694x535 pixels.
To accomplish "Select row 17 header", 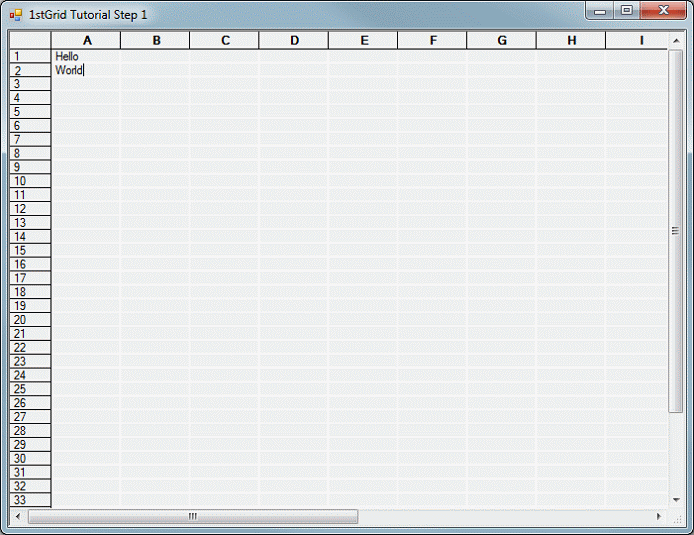I will point(30,278).
